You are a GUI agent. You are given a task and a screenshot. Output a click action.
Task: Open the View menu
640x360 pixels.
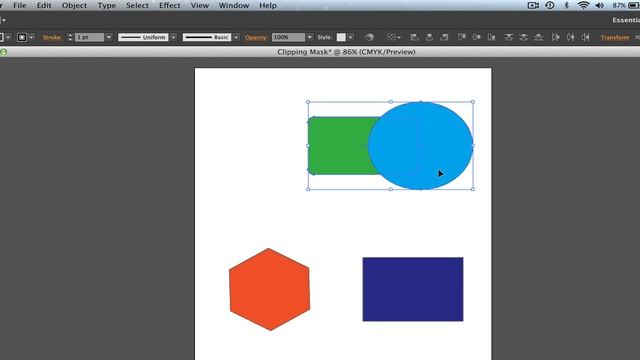click(x=200, y=5)
